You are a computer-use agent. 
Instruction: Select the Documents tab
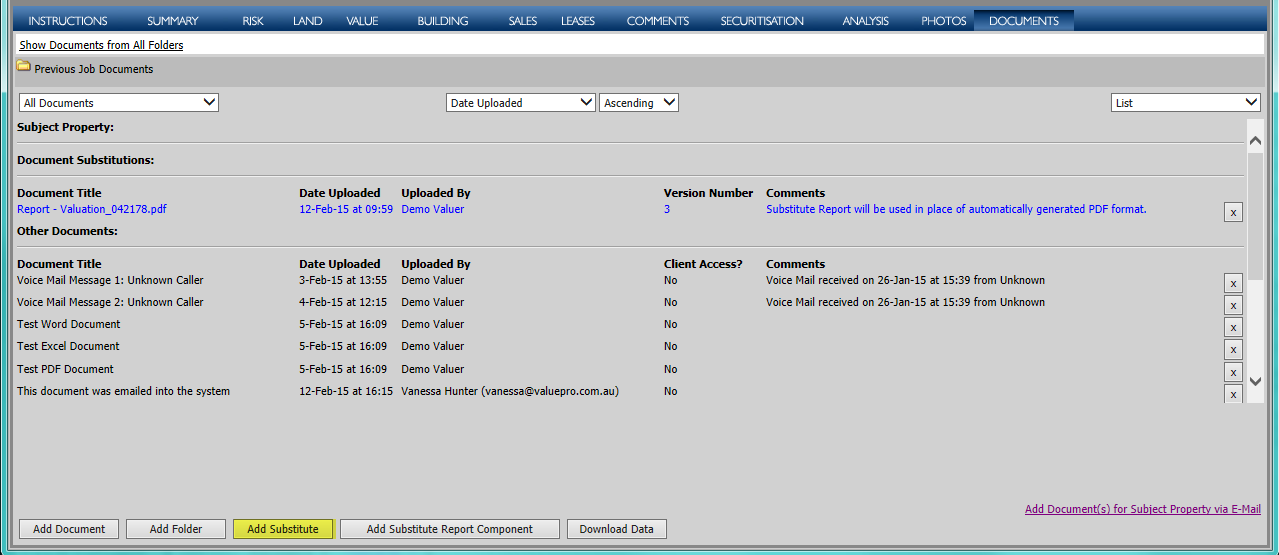click(1024, 21)
